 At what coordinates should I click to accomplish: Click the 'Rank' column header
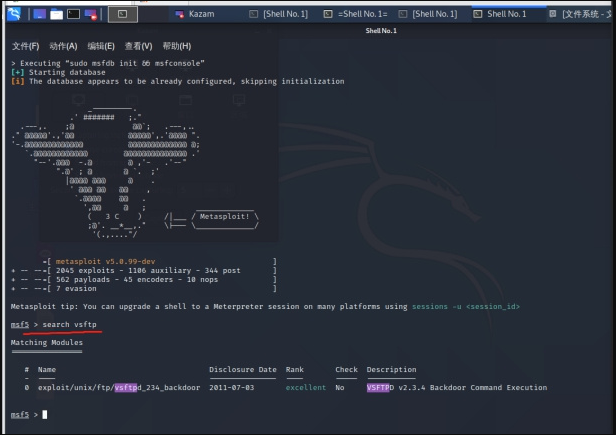coord(295,370)
